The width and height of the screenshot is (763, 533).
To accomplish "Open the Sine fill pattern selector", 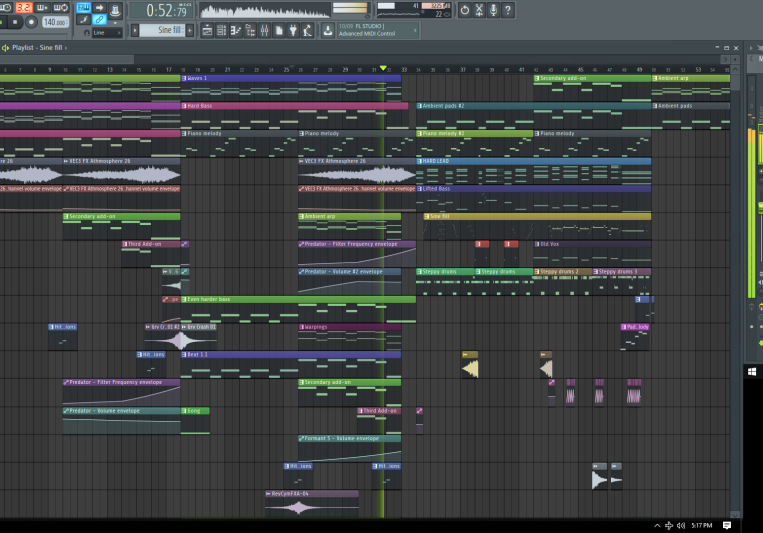I will coord(163,30).
